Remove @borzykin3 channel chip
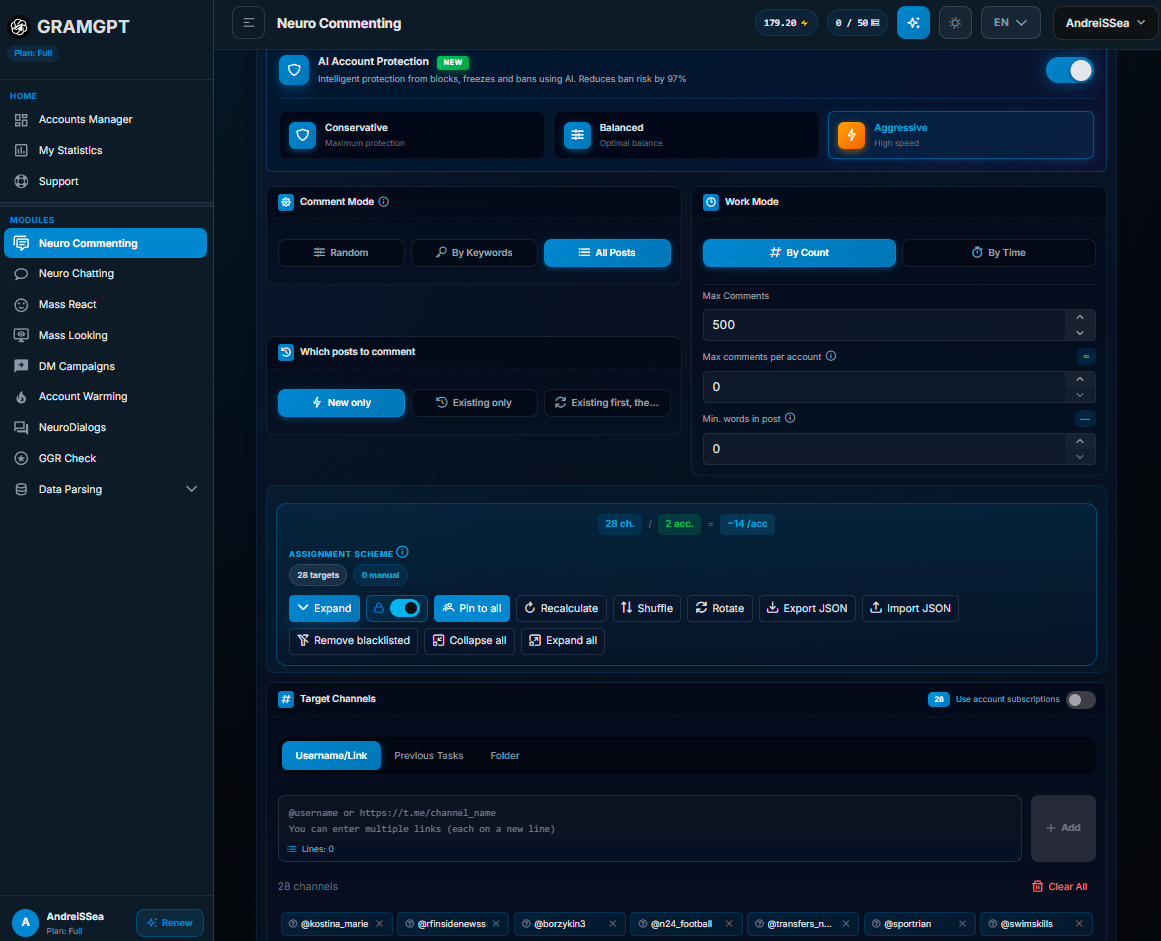This screenshot has height=941, width=1161. [612, 923]
